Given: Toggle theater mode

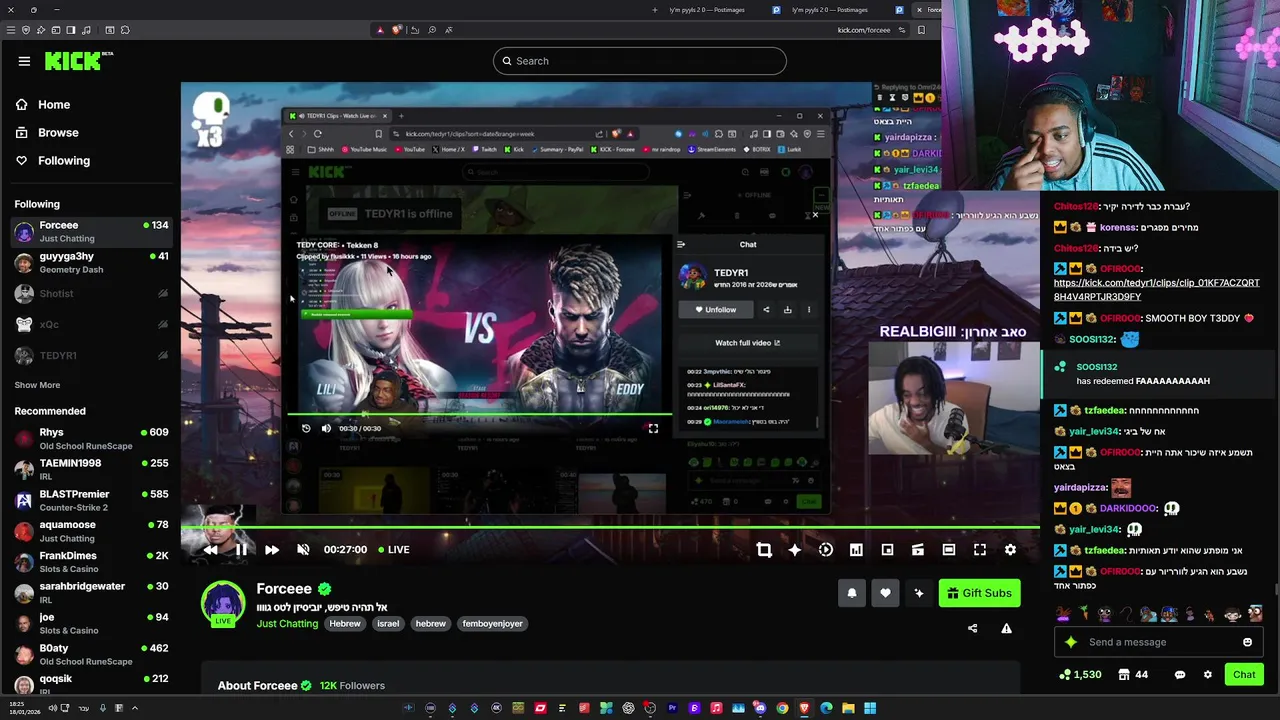Looking at the screenshot, I should (x=949, y=549).
